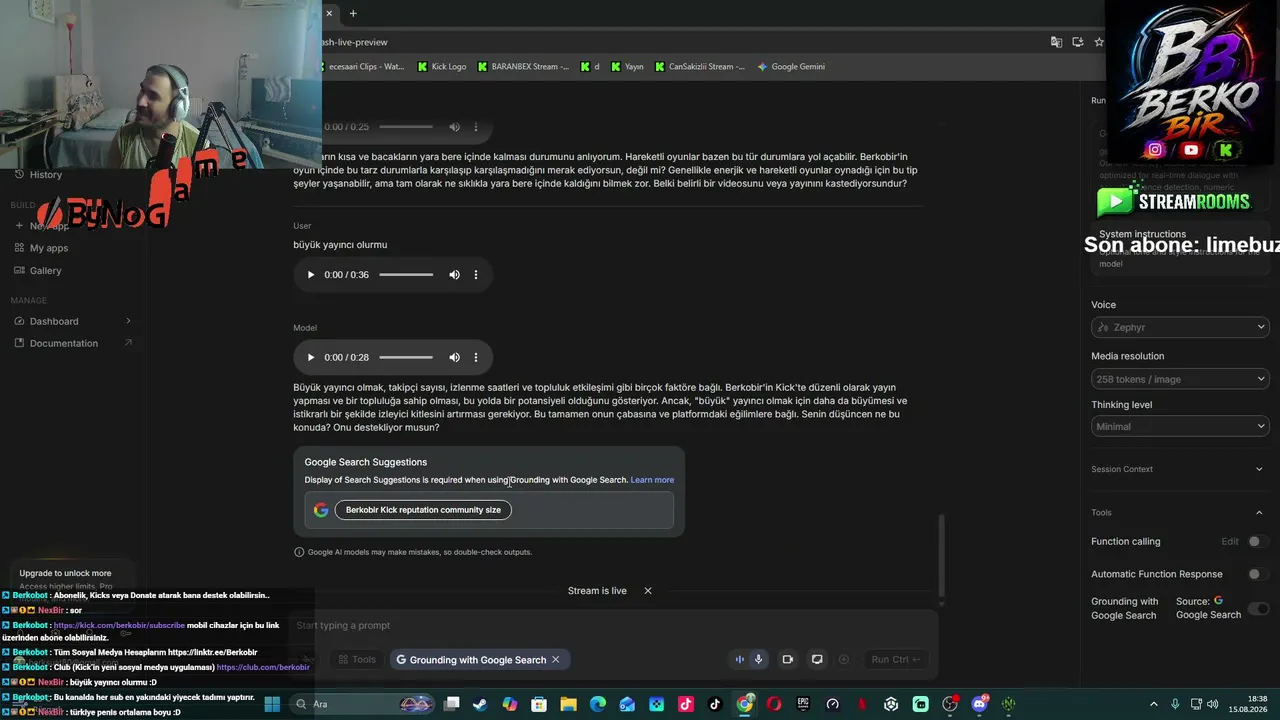The image size is (1280, 720).
Task: Open a new browser tab
Action: click(x=353, y=13)
